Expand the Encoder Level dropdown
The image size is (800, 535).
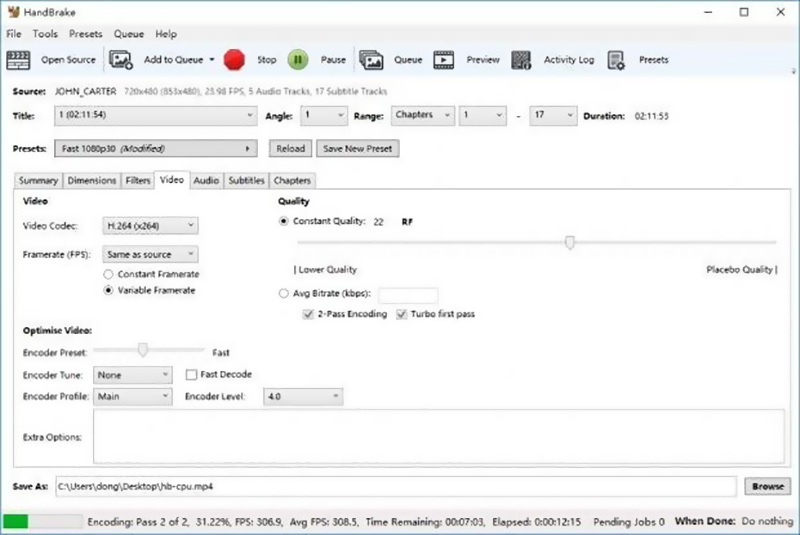point(303,397)
